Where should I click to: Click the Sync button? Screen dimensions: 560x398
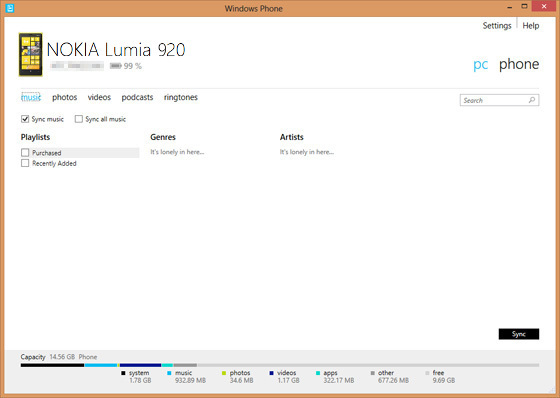519,334
